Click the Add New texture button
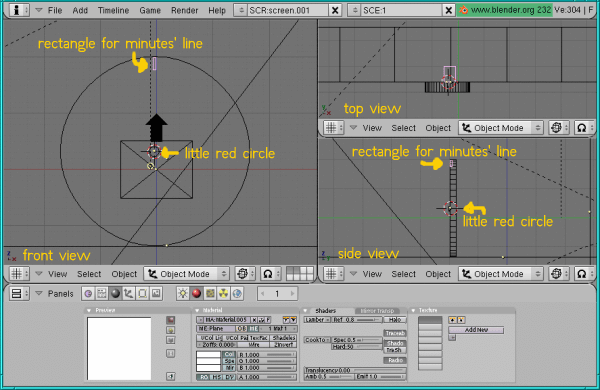 click(x=476, y=330)
